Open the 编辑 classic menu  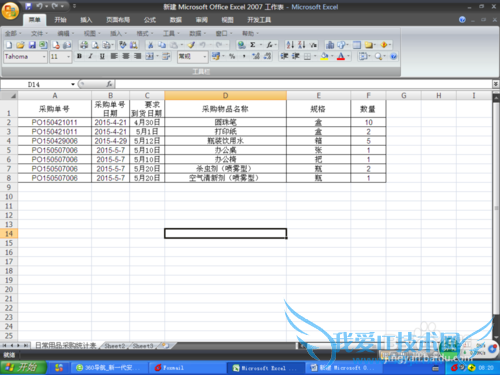click(x=65, y=33)
